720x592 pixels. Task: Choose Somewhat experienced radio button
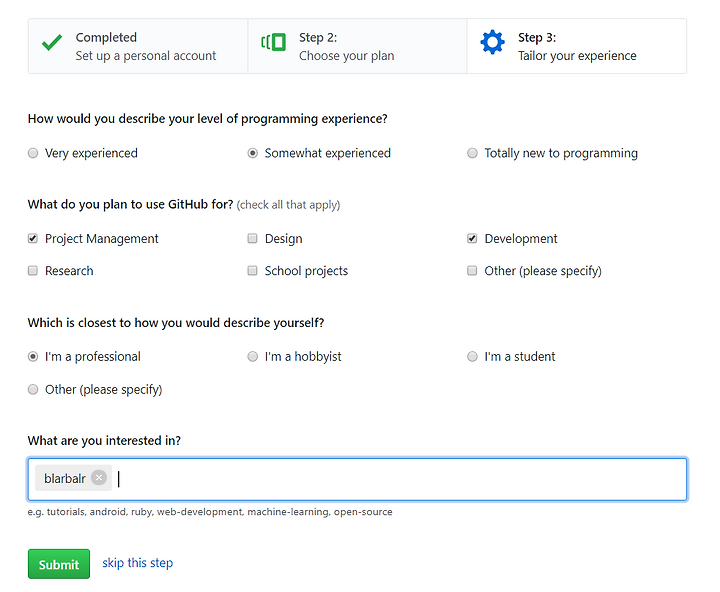pos(253,153)
